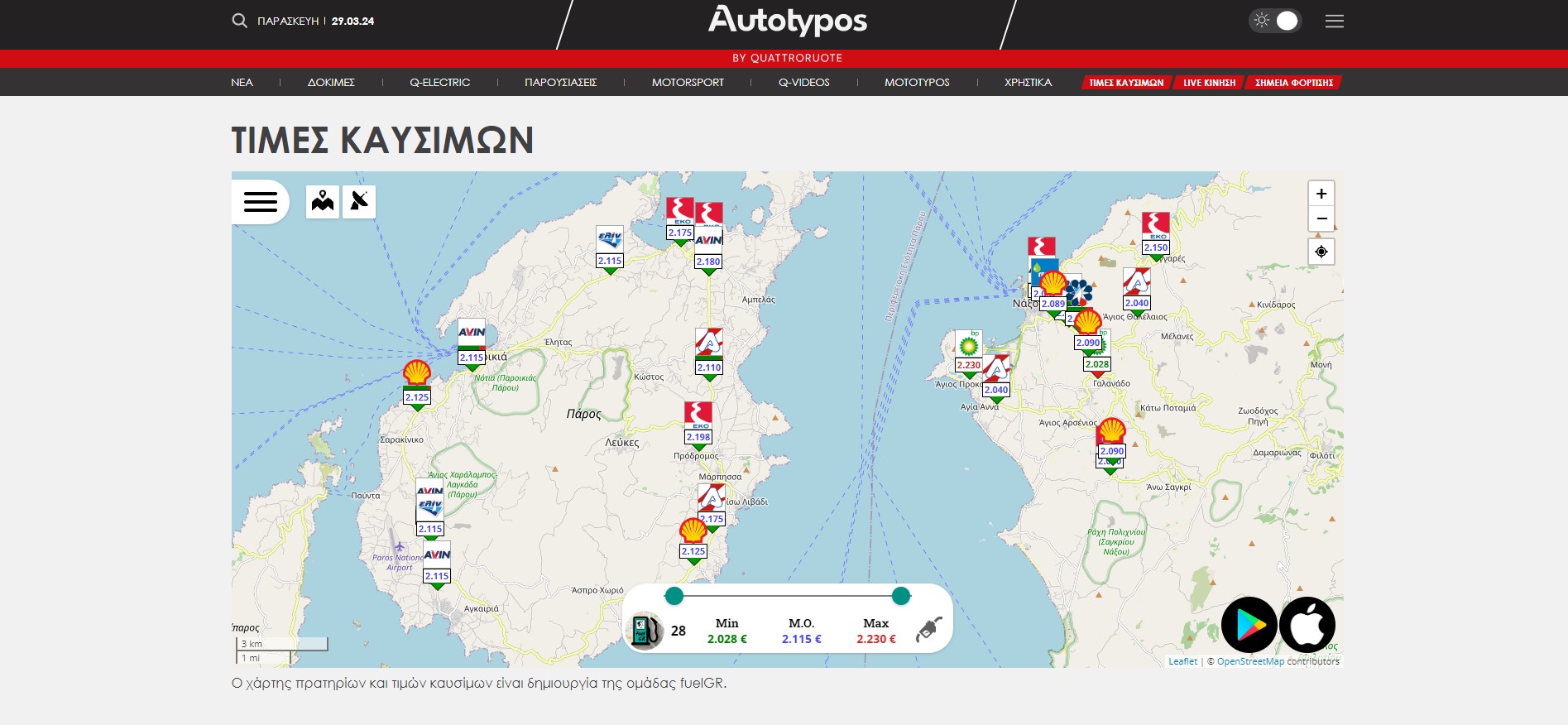Click the left price range slider handle
1568x725 pixels.
coord(674,596)
